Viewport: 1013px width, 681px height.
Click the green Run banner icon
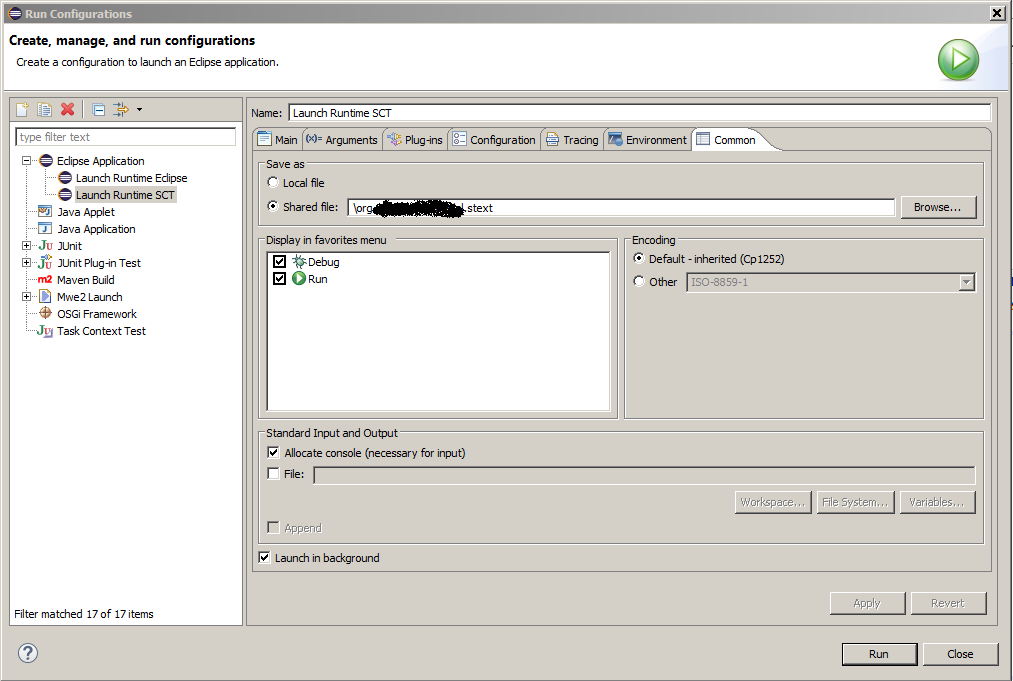tap(958, 59)
